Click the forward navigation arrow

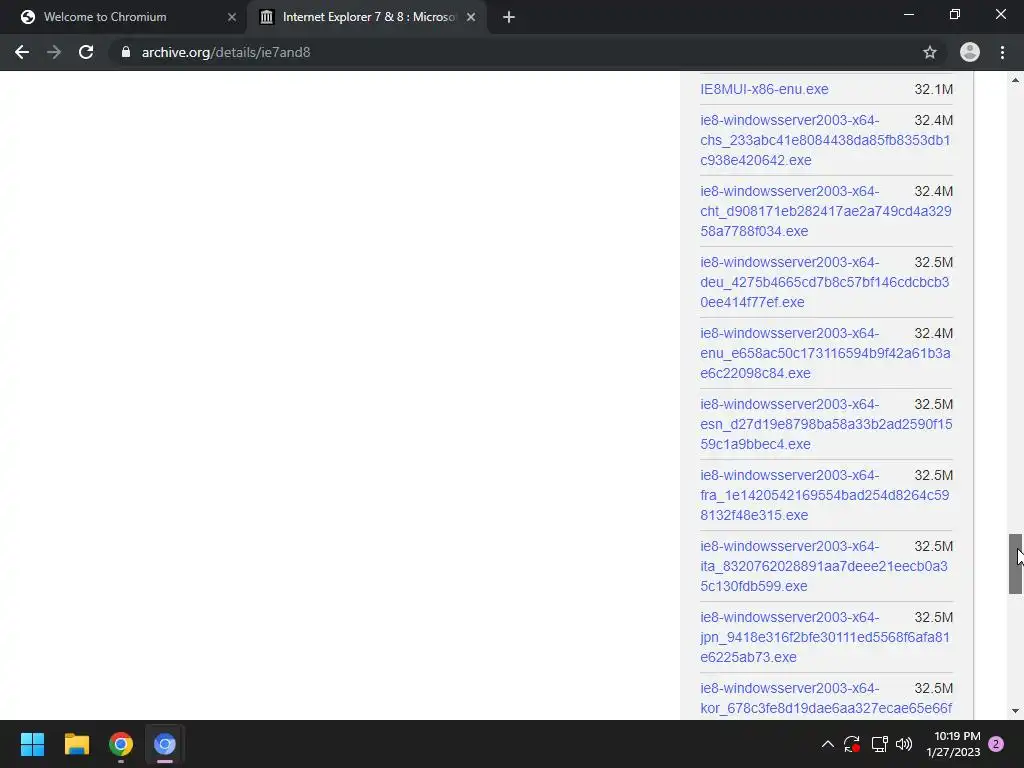point(54,52)
